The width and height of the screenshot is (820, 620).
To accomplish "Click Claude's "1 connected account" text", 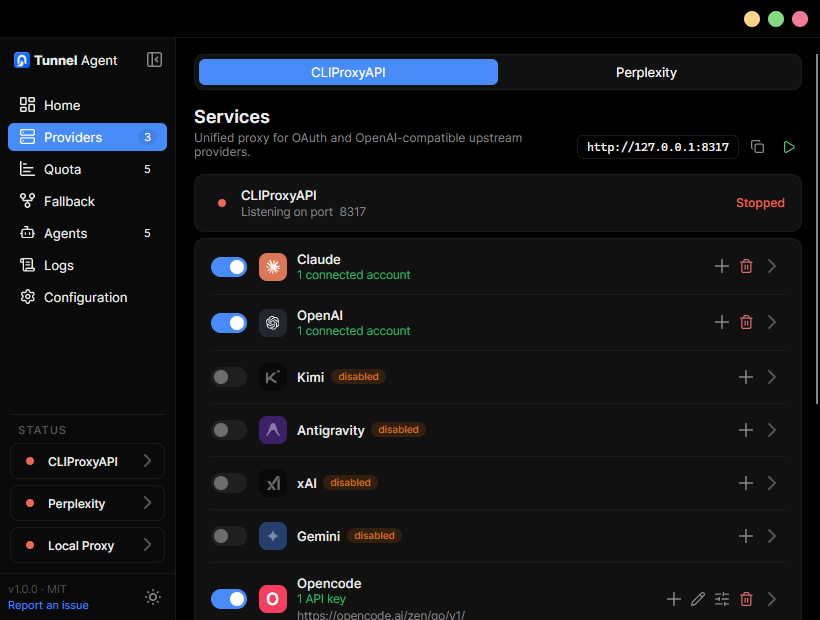I will [x=354, y=275].
